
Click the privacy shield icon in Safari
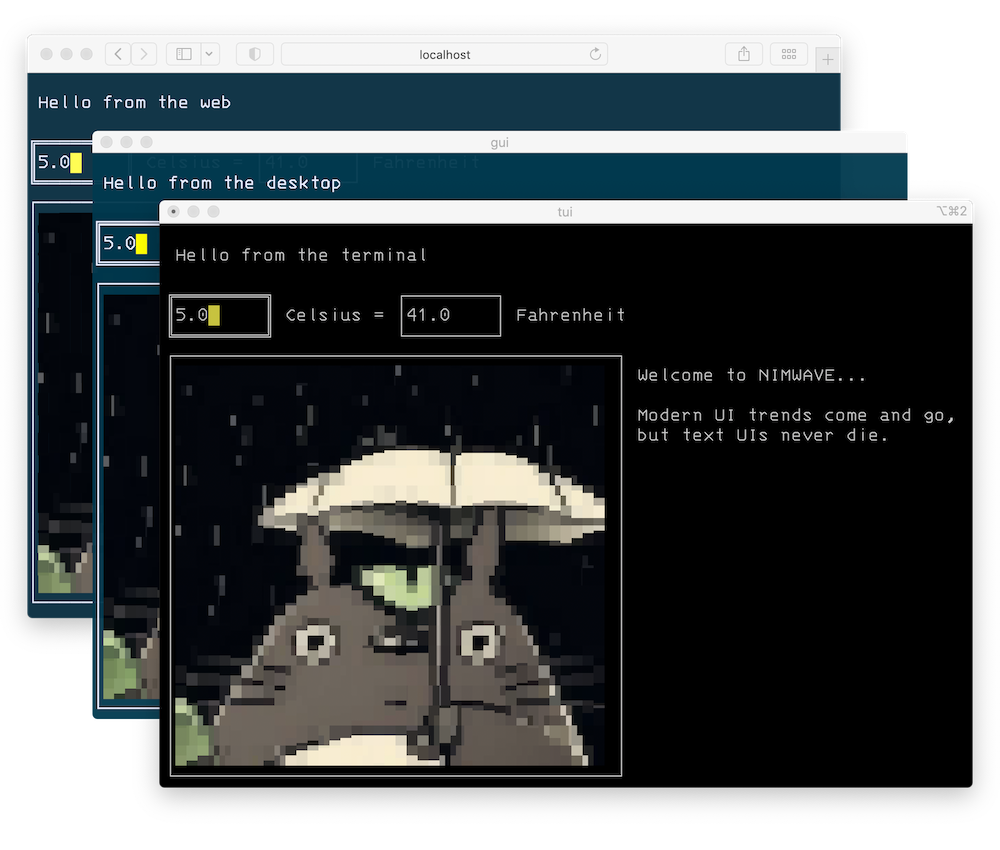[x=254, y=54]
